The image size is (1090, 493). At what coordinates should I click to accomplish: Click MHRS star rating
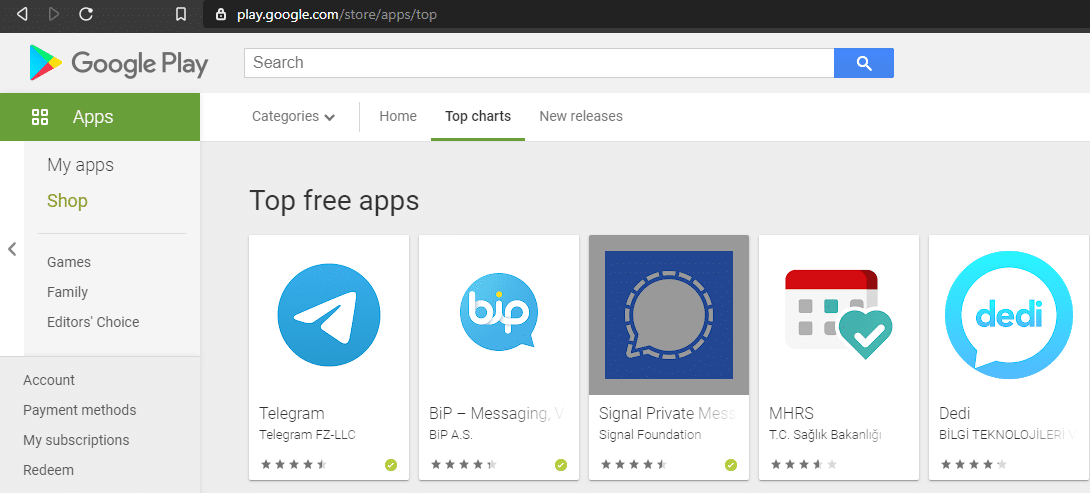804,464
